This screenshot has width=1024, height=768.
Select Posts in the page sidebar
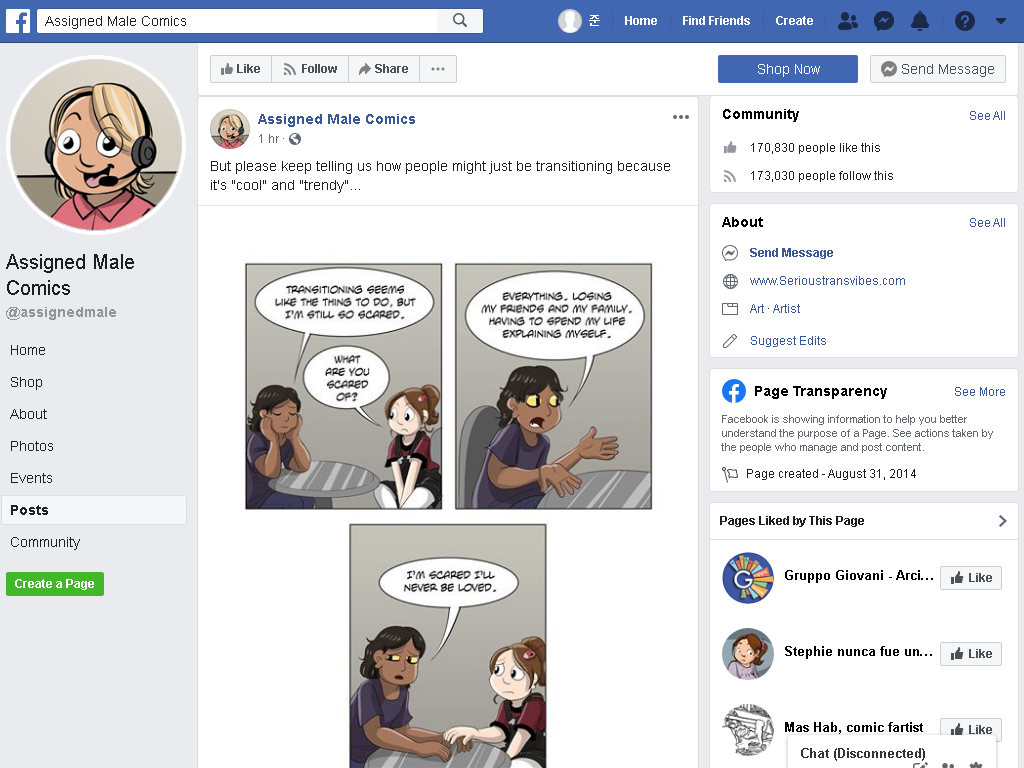tap(94, 510)
